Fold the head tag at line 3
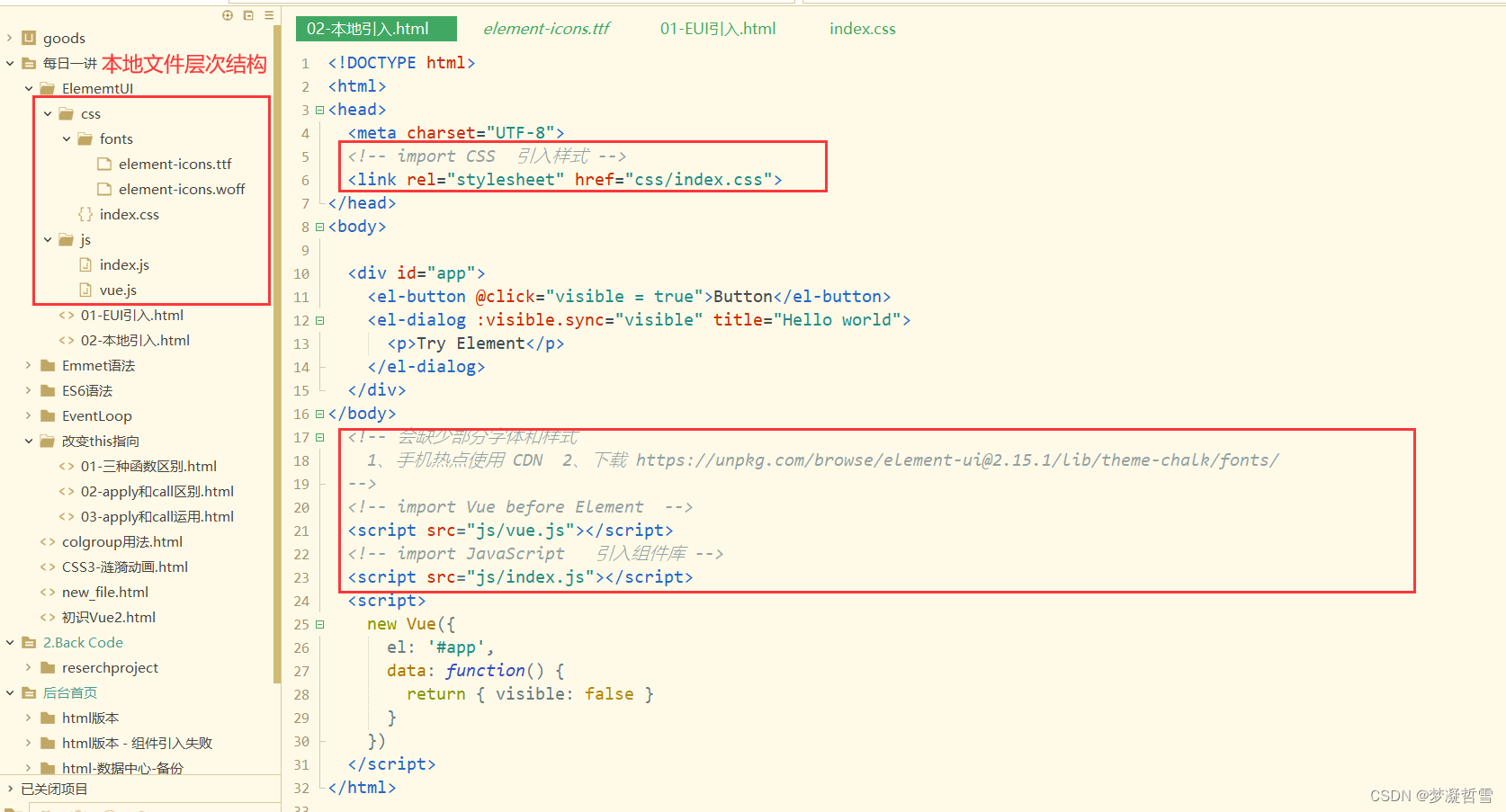The height and width of the screenshot is (812, 1506). point(319,110)
